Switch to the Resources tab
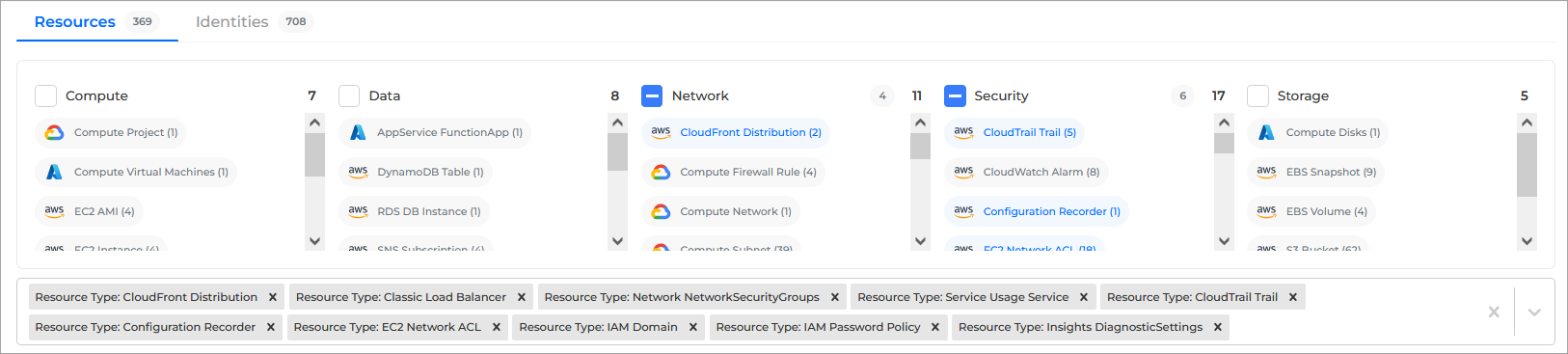Image resolution: width=1568 pixels, height=354 pixels. 96,21
